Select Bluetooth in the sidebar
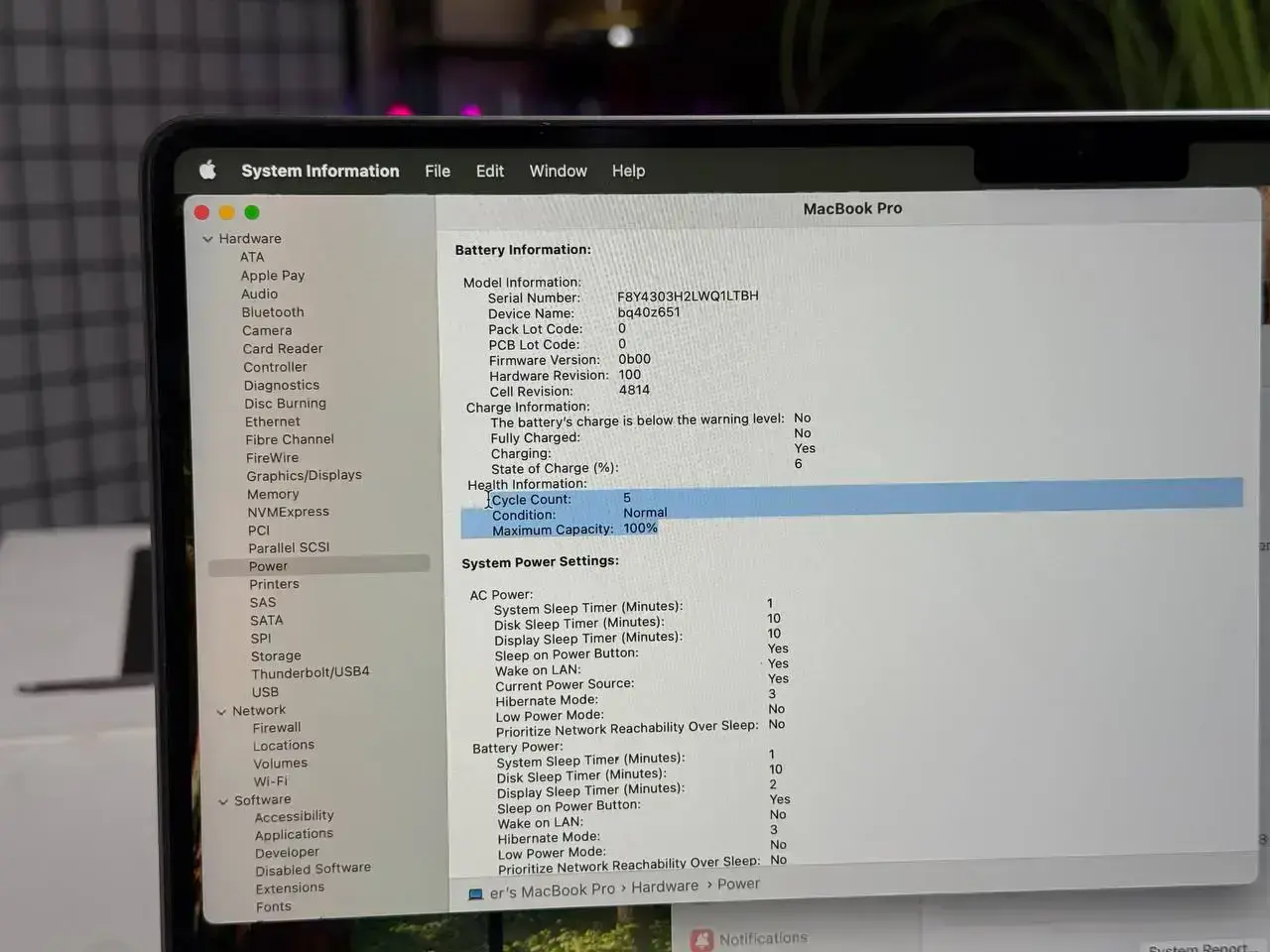The image size is (1270, 952). pyautogui.click(x=273, y=312)
